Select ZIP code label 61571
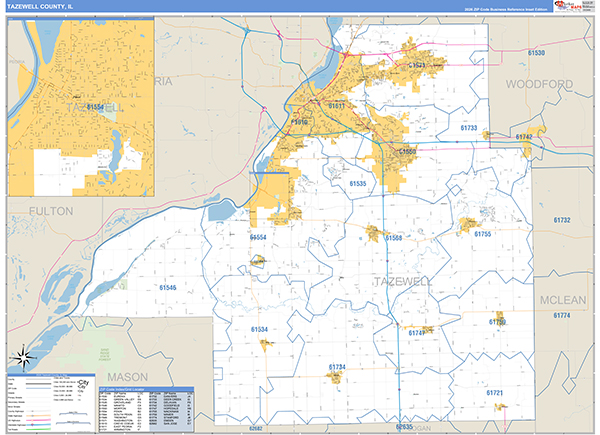This screenshot has width=600, height=435. (x=417, y=65)
